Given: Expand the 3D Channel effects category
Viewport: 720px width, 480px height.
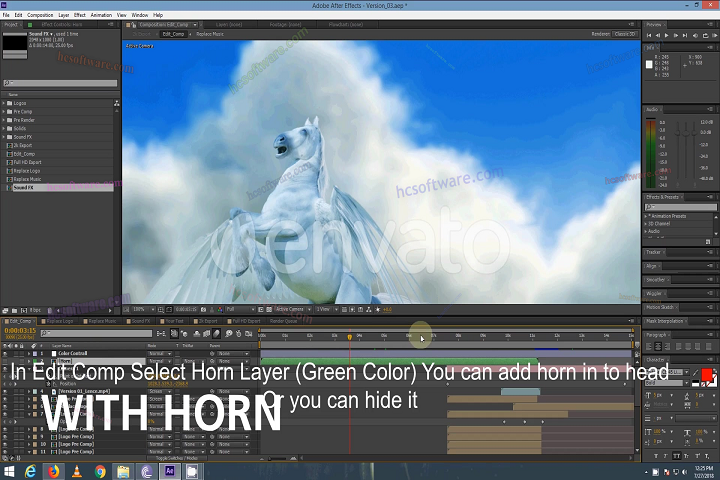Looking at the screenshot, I should (x=646, y=224).
